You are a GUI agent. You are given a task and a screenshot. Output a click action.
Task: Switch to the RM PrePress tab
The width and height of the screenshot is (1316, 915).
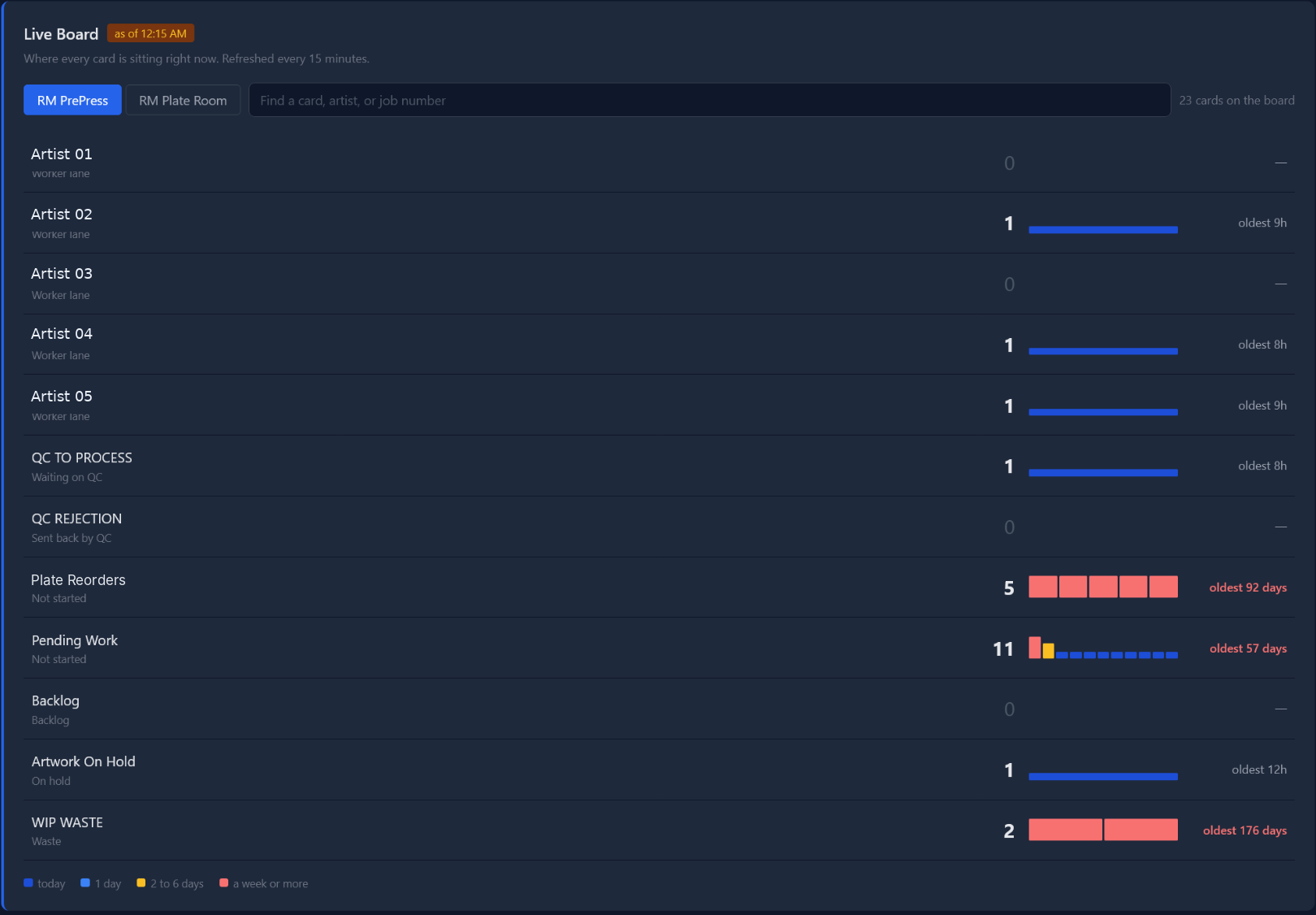point(72,100)
